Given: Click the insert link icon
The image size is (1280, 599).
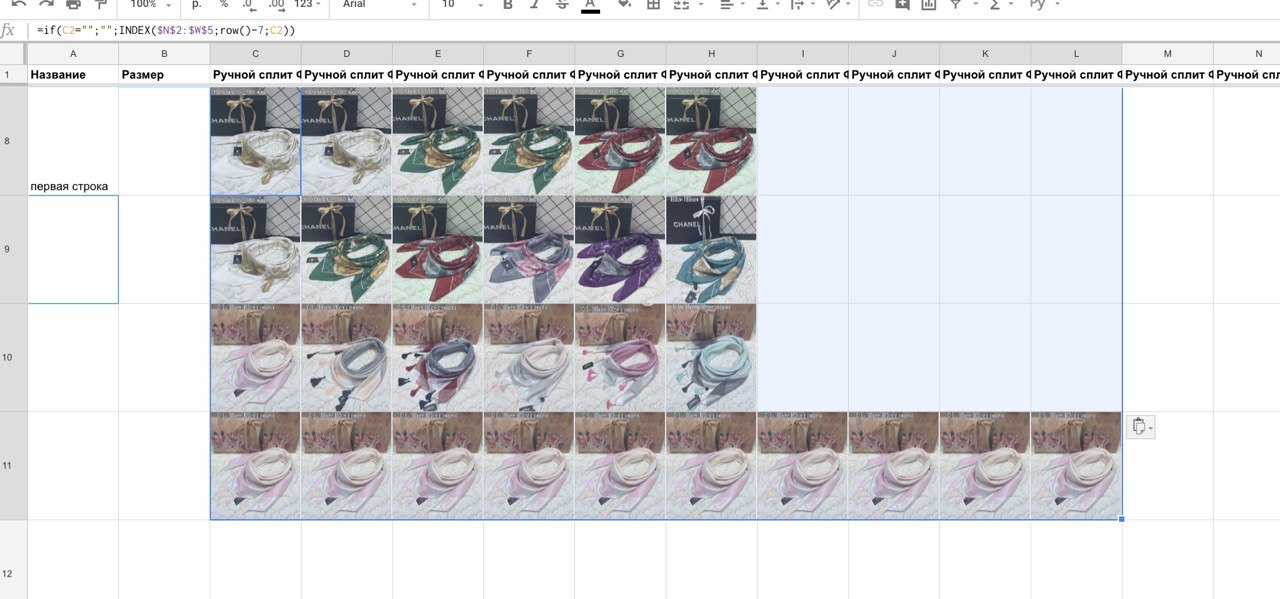Looking at the screenshot, I should click(875, 5).
